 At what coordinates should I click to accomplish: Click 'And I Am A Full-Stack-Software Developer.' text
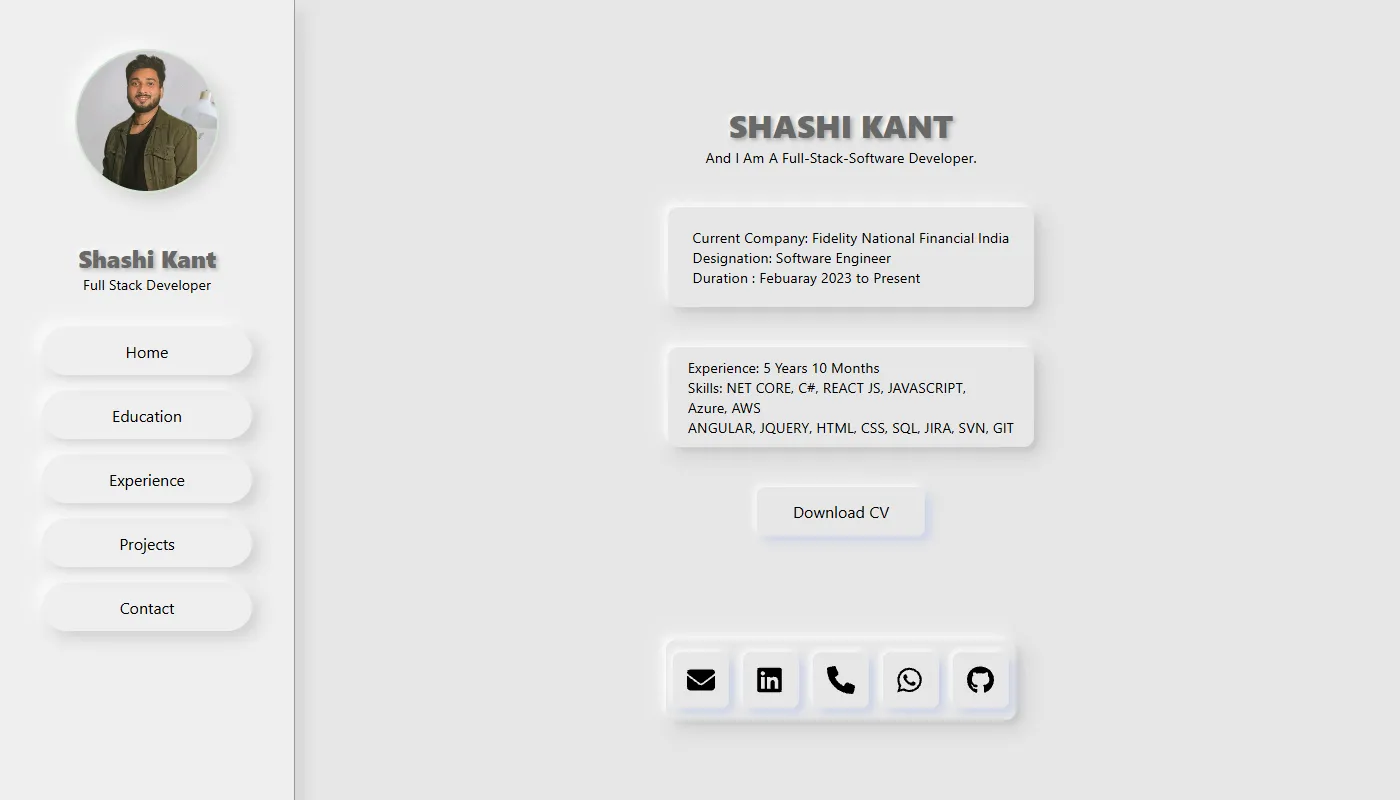[841, 158]
